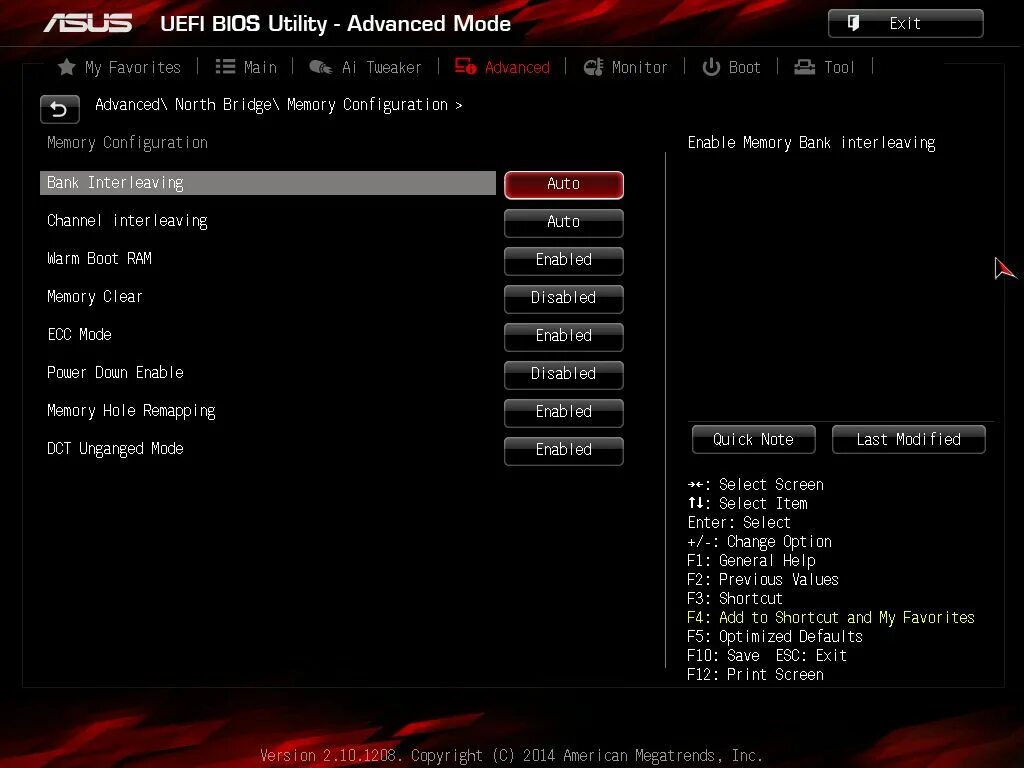Click the Tool printer-like icon

point(805,67)
